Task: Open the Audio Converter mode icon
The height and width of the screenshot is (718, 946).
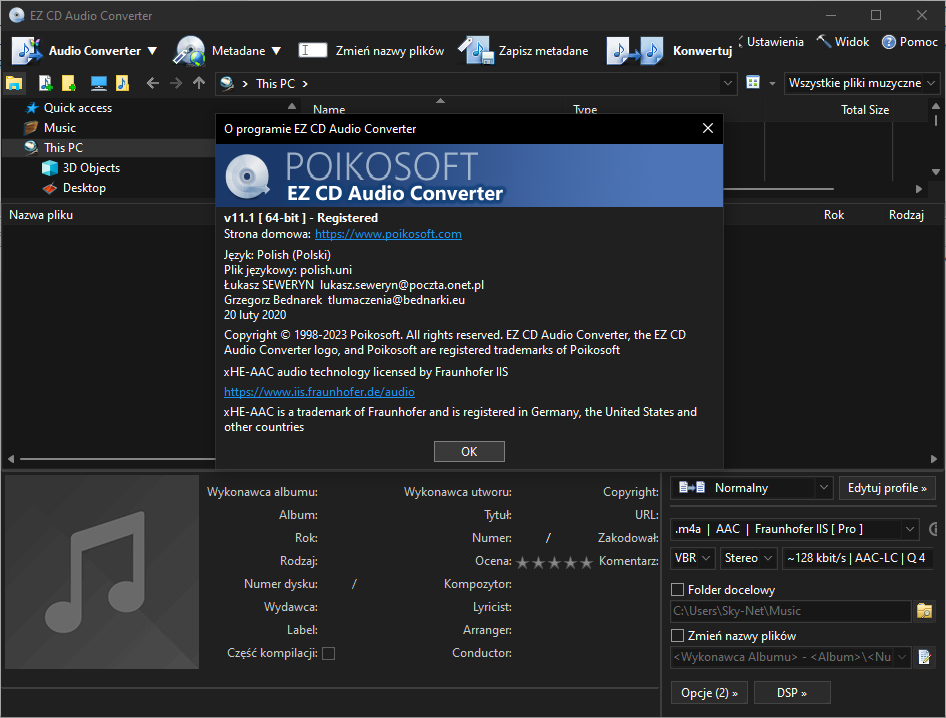Action: (x=27, y=51)
